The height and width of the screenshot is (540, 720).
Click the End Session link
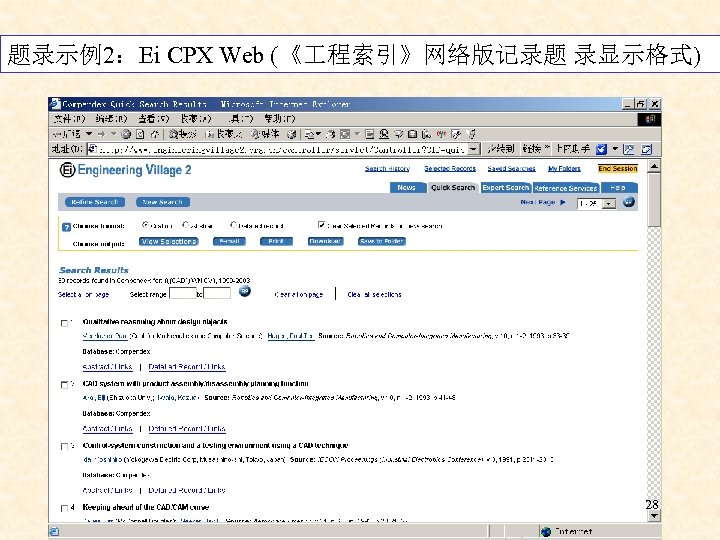(x=618, y=169)
